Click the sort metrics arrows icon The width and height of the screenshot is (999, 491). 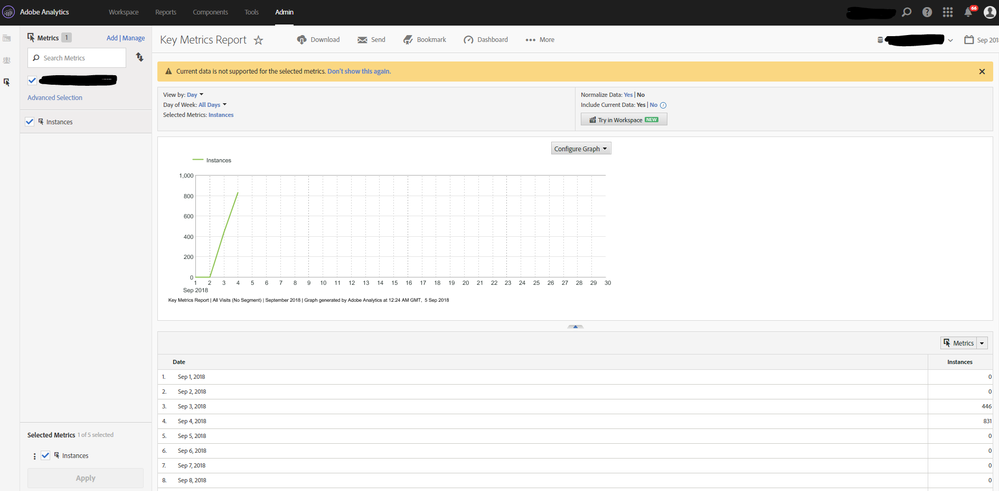coord(139,58)
